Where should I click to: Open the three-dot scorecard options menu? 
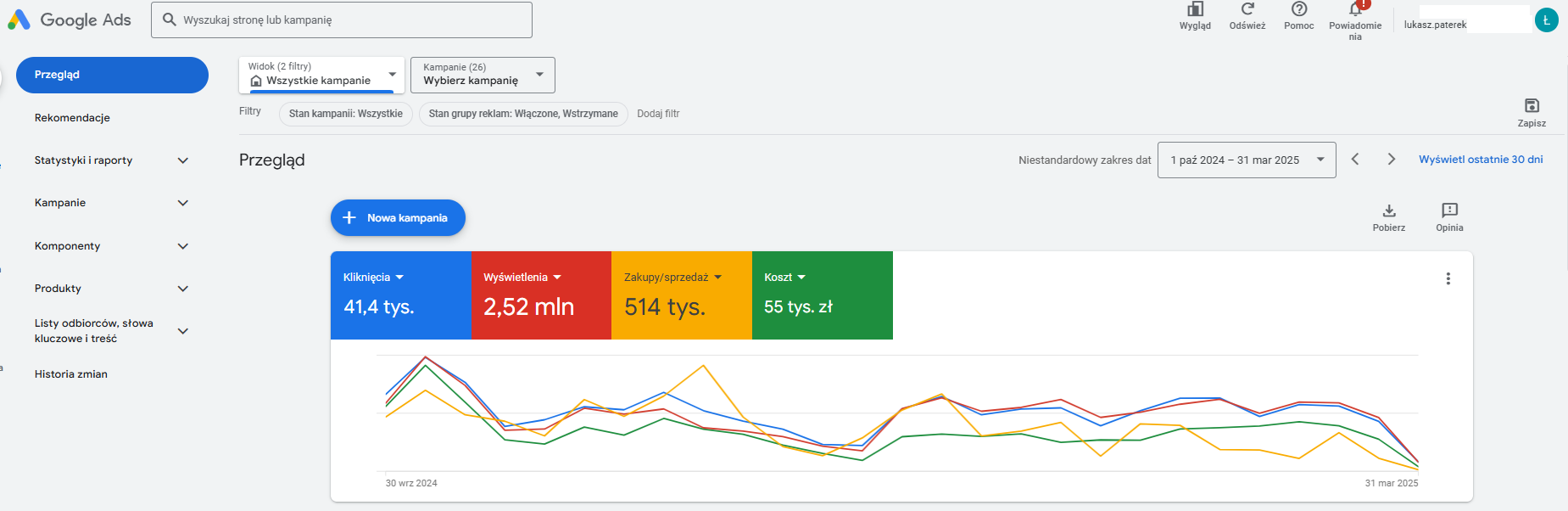(1448, 278)
